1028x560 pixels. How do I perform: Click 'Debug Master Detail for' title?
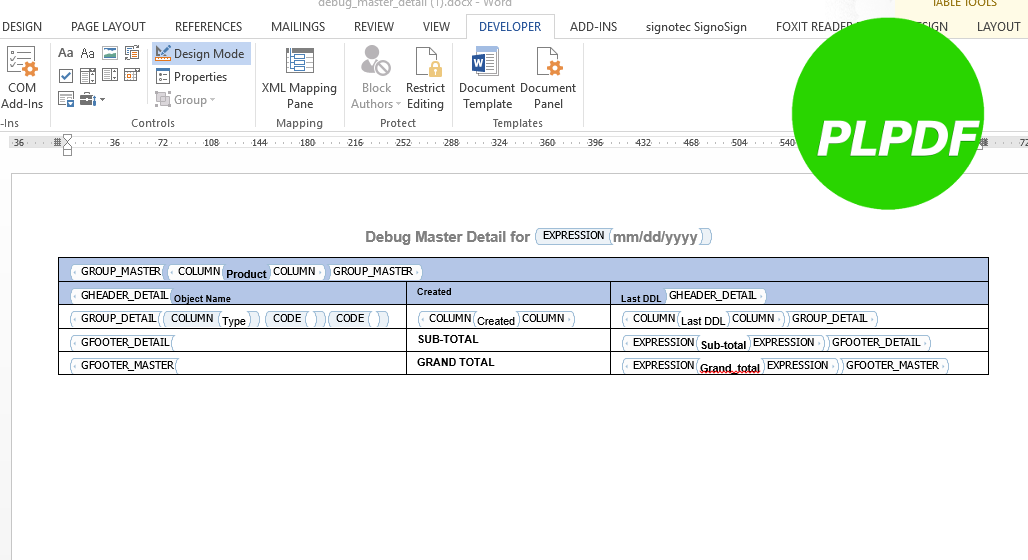pos(447,237)
